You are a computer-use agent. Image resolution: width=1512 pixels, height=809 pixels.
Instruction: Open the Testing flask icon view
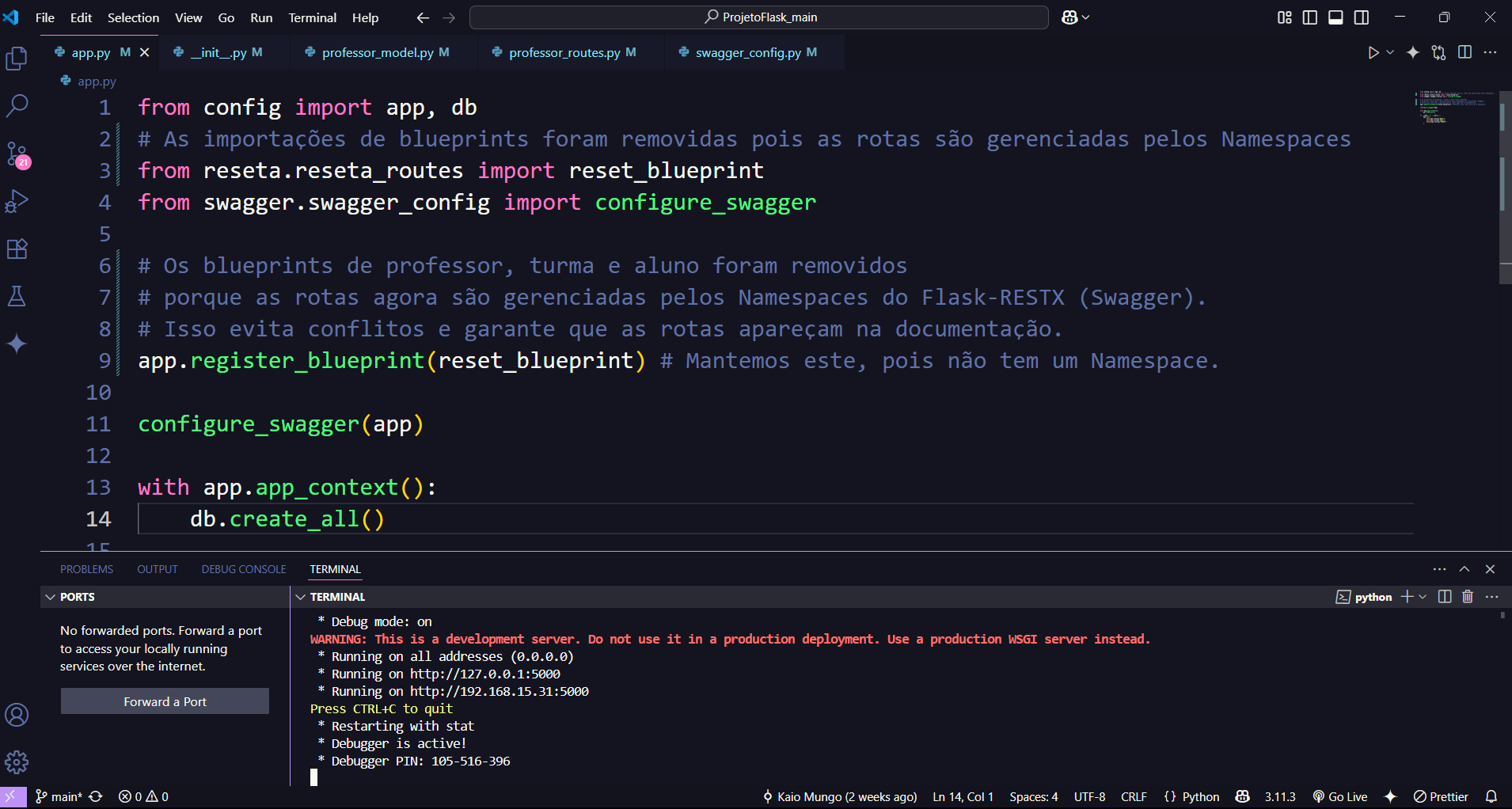tap(17, 297)
